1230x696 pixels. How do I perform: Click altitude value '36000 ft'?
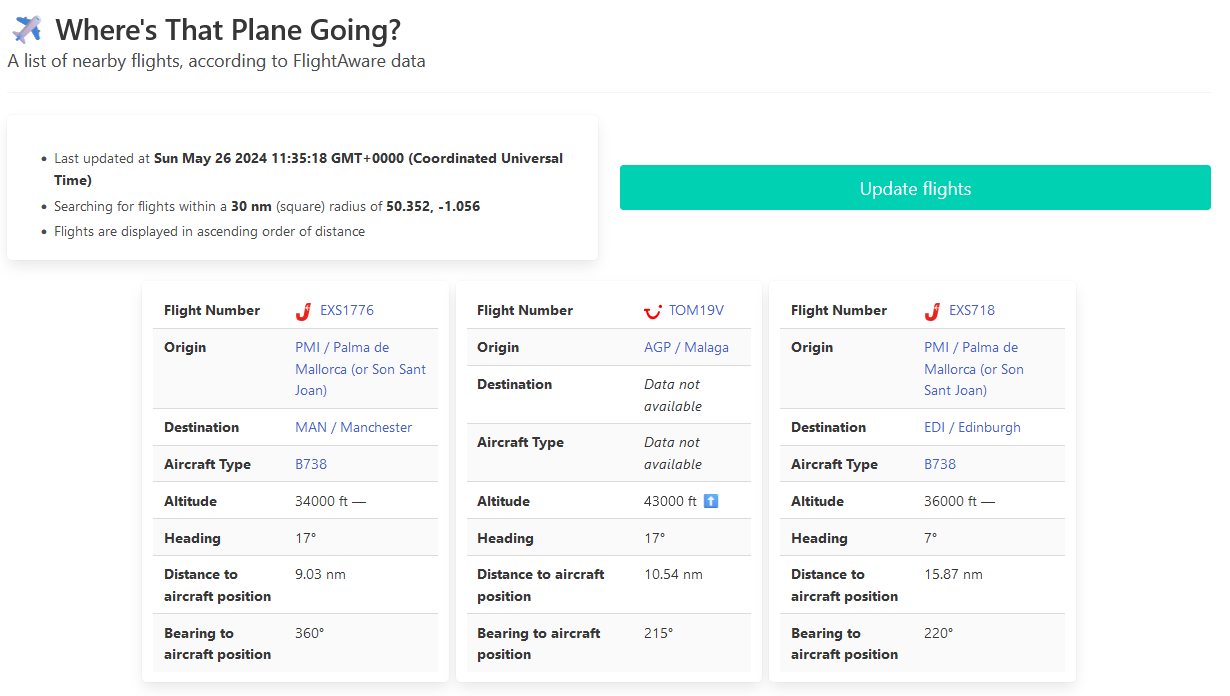[x=950, y=501]
